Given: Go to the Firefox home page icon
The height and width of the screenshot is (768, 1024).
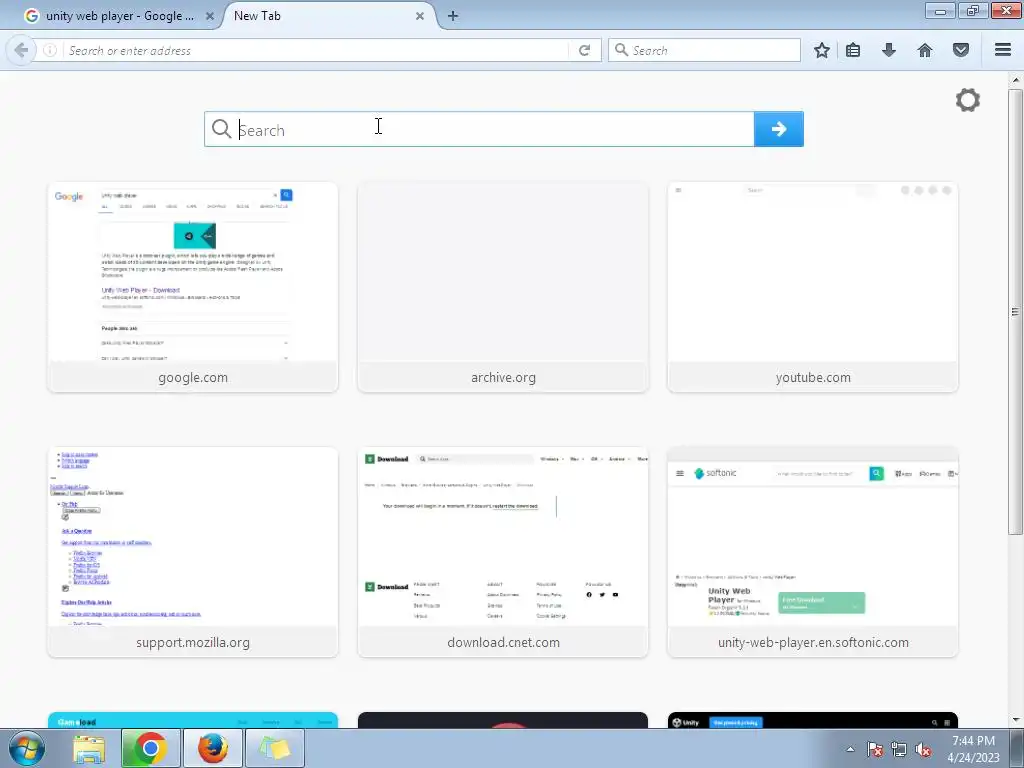Looking at the screenshot, I should pyautogui.click(x=925, y=50).
